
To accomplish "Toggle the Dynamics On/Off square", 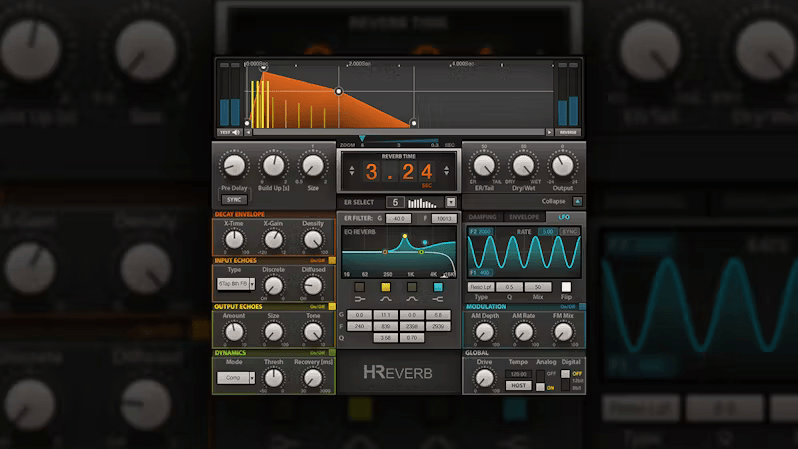I will pyautogui.click(x=332, y=353).
